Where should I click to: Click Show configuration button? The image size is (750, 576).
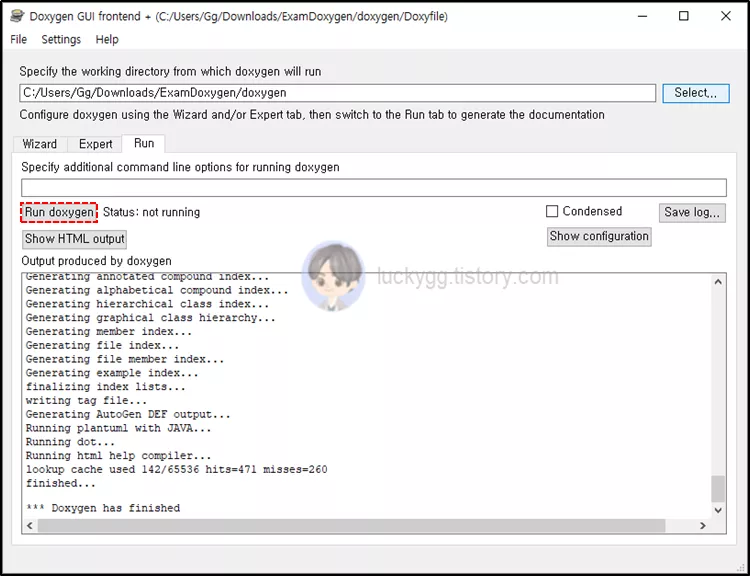(599, 236)
